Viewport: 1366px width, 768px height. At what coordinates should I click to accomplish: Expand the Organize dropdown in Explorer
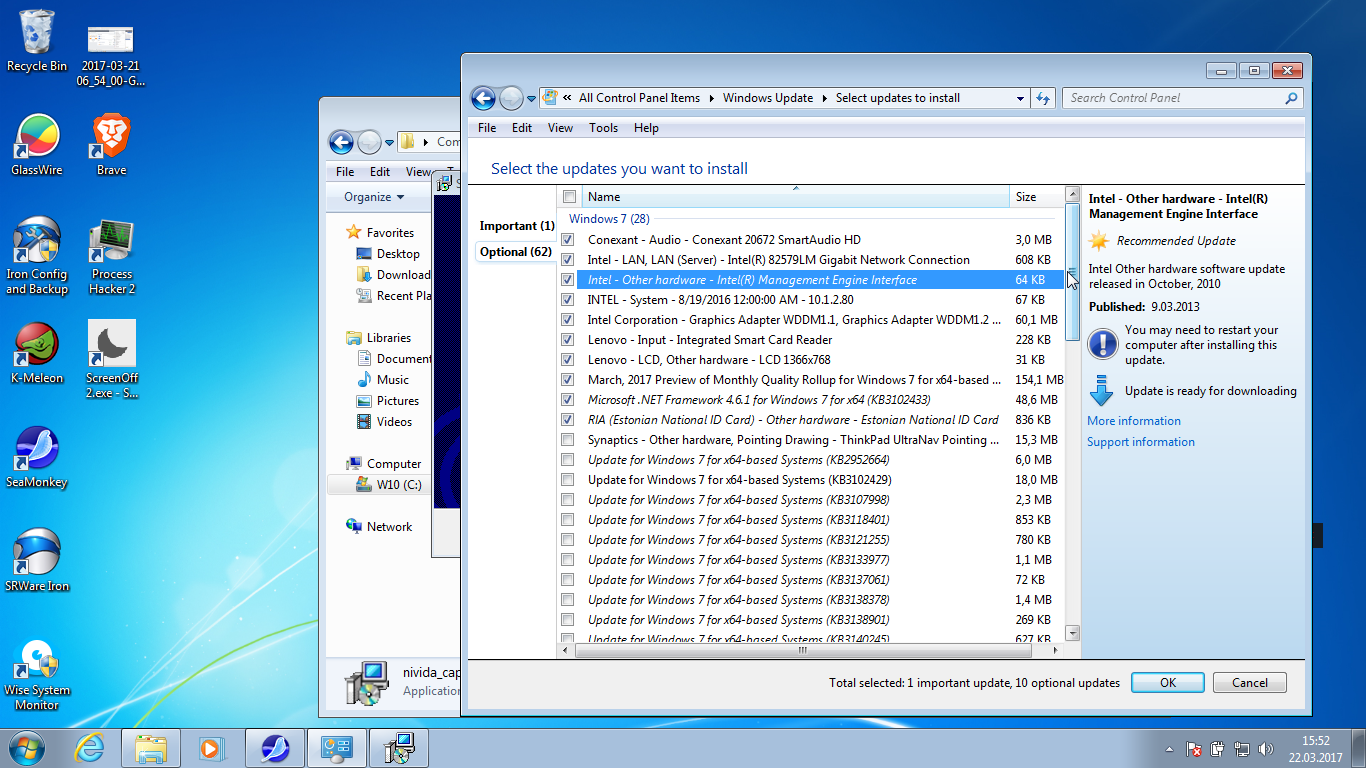pos(374,197)
